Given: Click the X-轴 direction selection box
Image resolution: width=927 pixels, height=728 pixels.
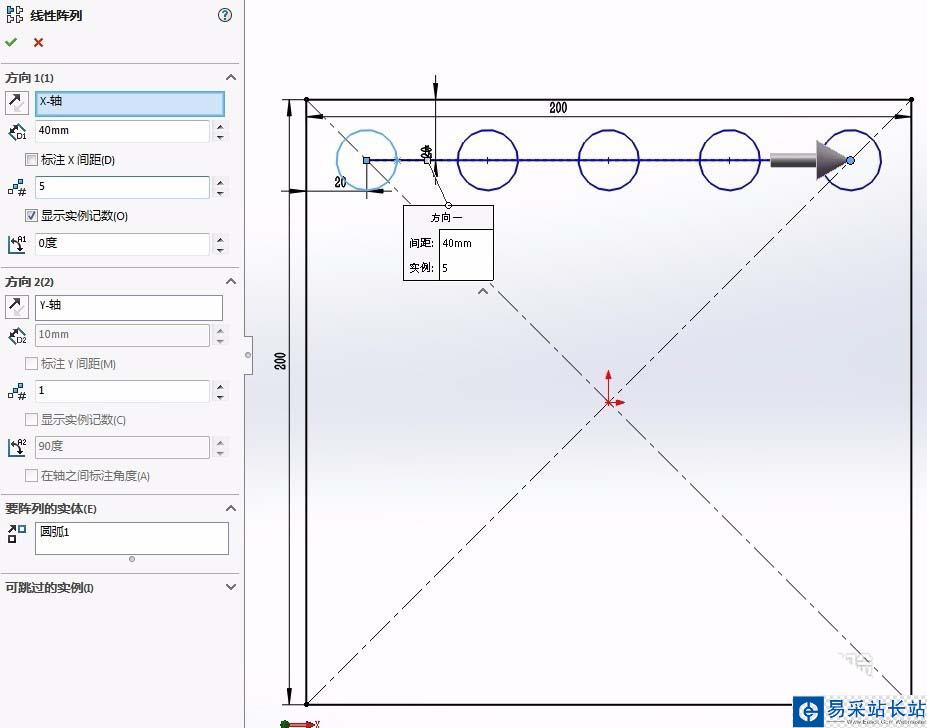Looking at the screenshot, I should (129, 103).
